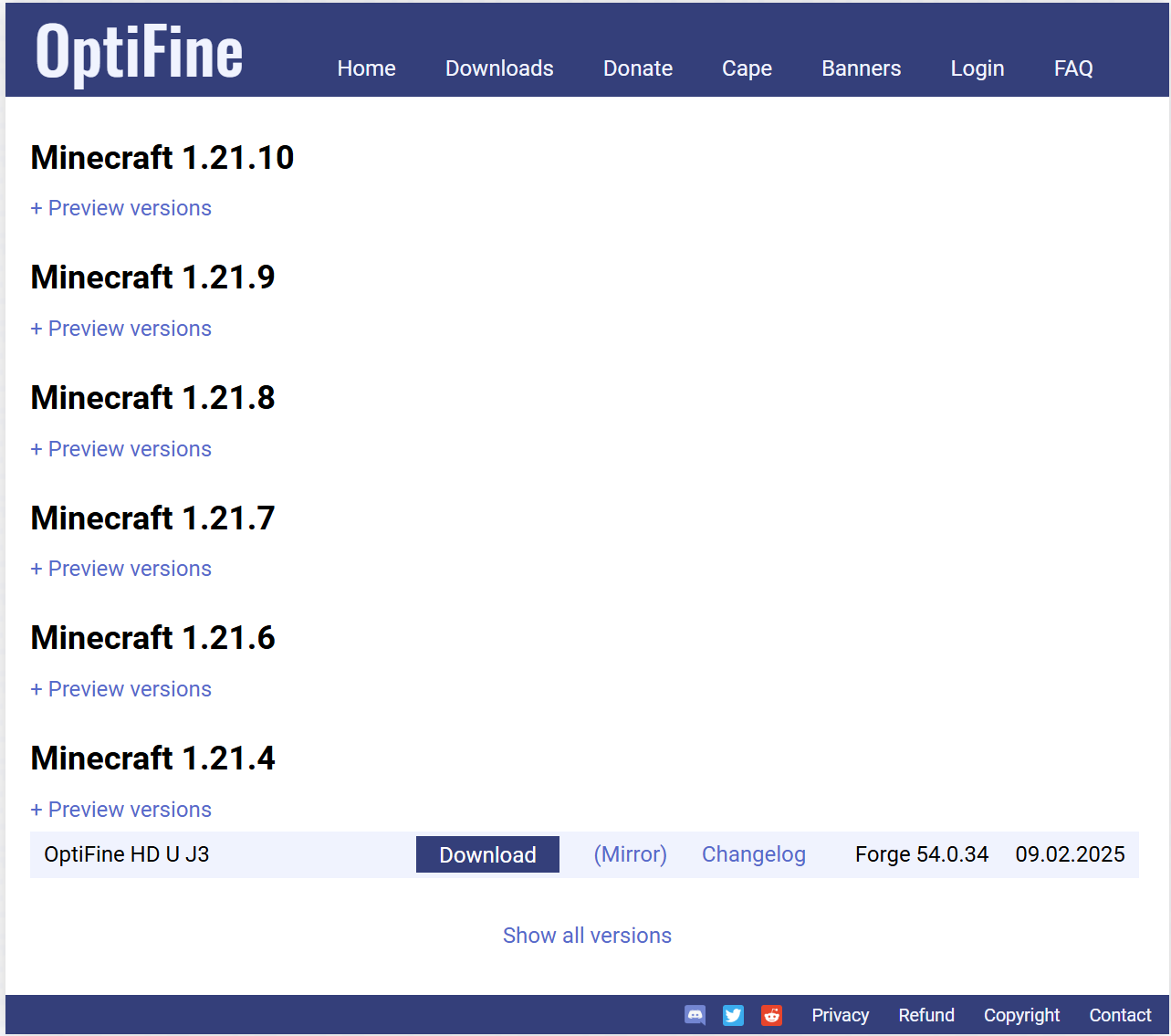Viewport: 1171px width, 1036px height.
Task: Click the Minecraft 1.21.6 heading
Action: tap(153, 638)
